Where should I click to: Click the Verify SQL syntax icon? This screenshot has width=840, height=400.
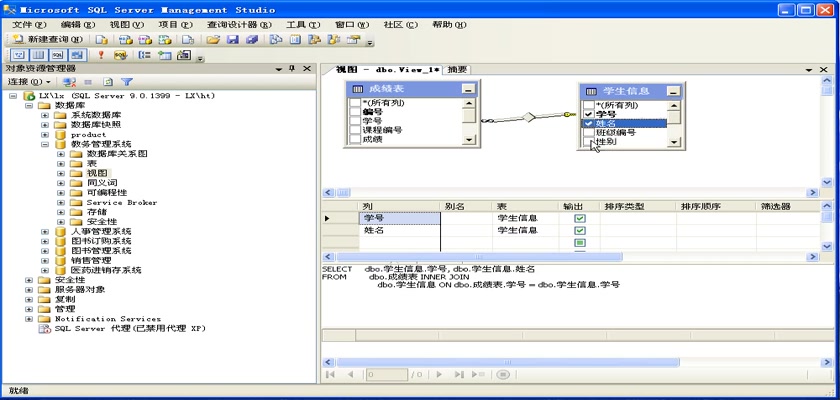120,56
